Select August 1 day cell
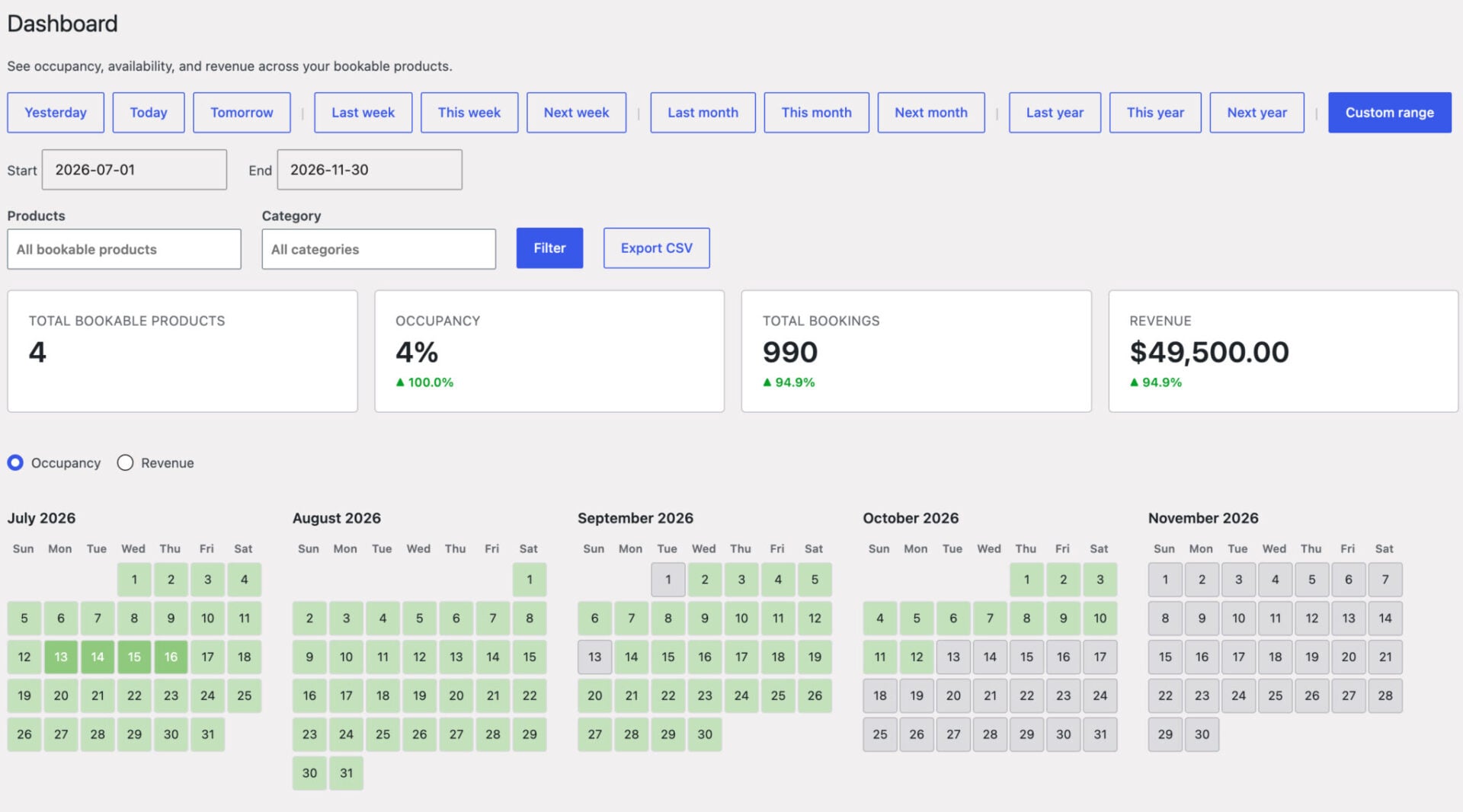Screen dimensions: 1463x812 [x=530, y=580]
